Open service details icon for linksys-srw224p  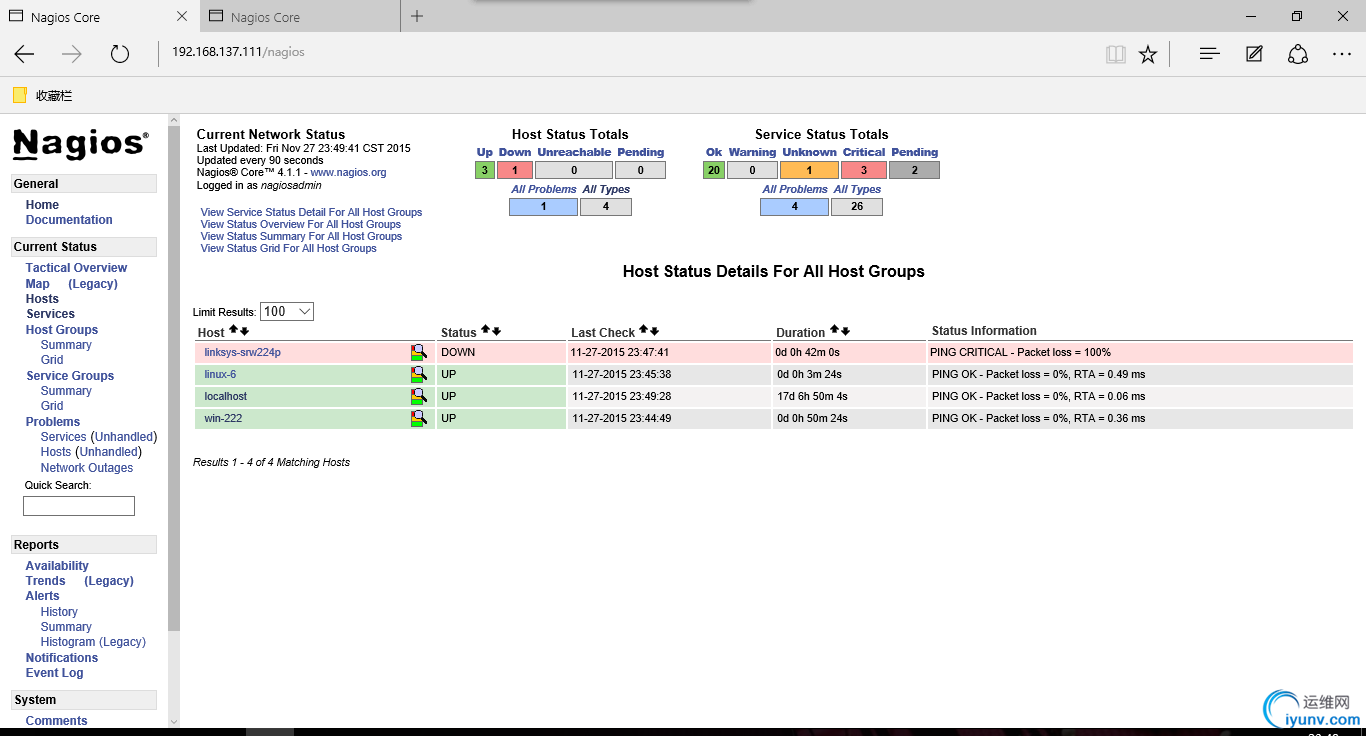[x=419, y=352]
